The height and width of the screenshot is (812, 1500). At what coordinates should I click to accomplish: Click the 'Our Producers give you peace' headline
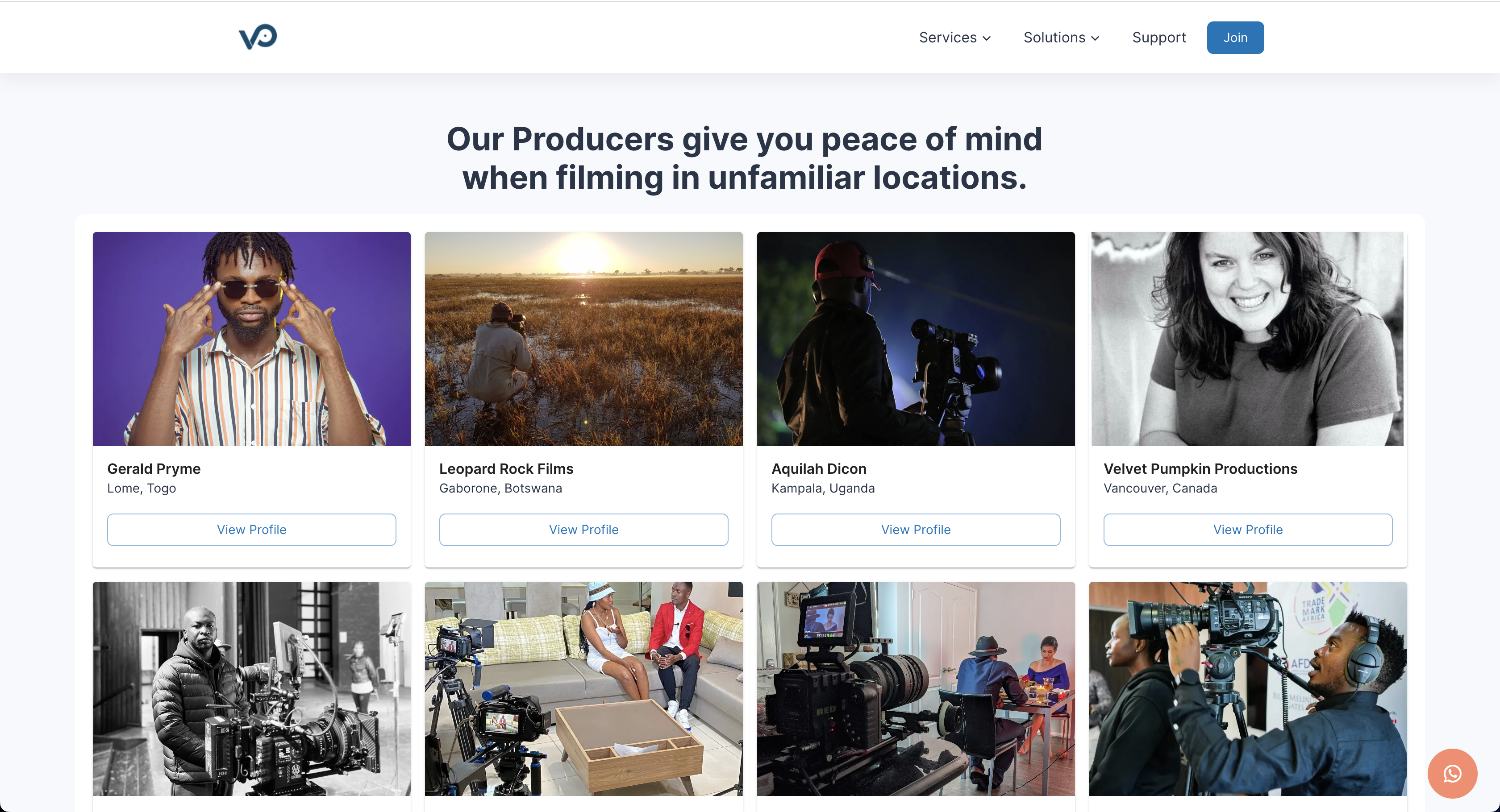pyautogui.click(x=744, y=158)
